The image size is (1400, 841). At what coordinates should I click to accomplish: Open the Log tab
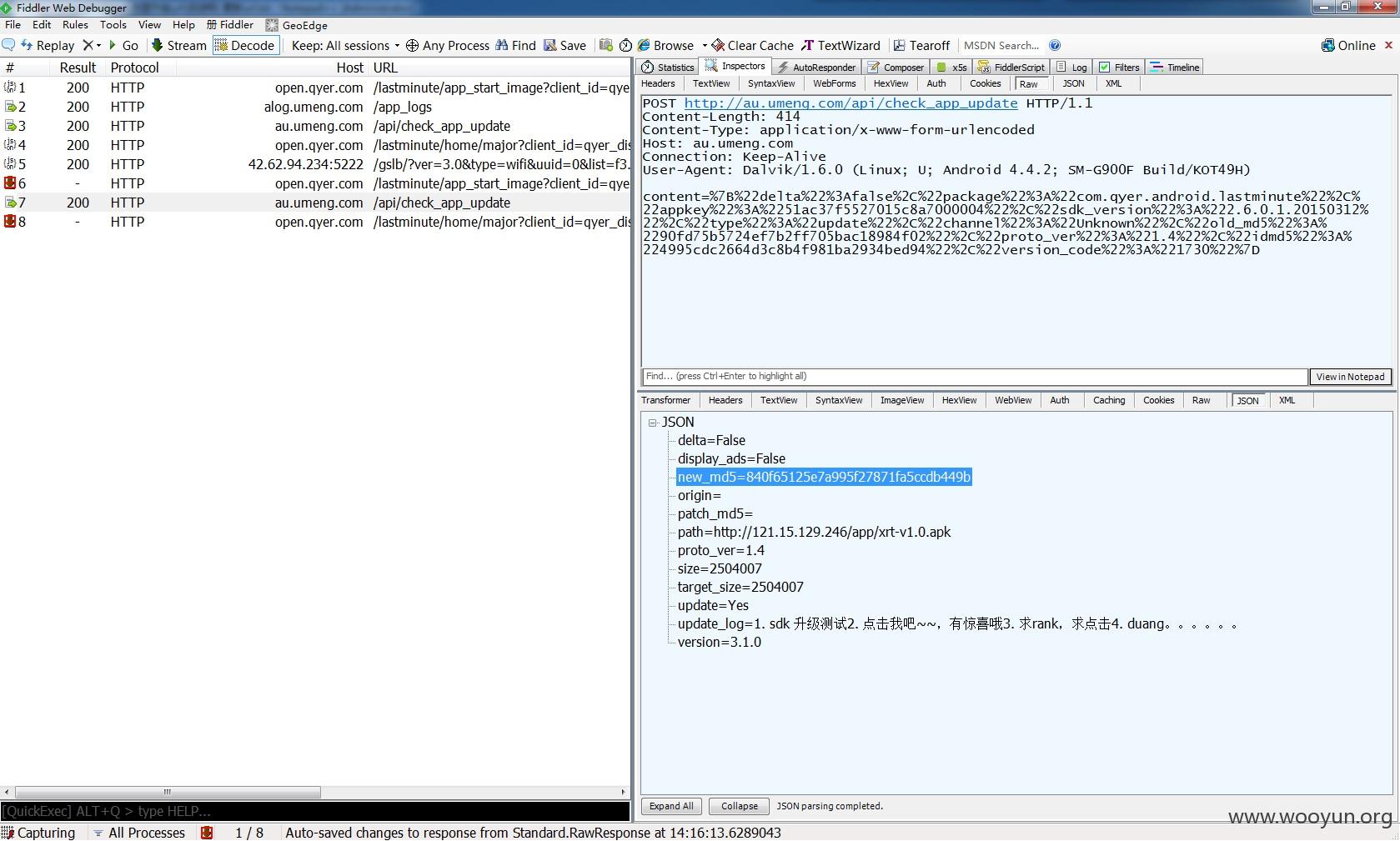(1071, 67)
